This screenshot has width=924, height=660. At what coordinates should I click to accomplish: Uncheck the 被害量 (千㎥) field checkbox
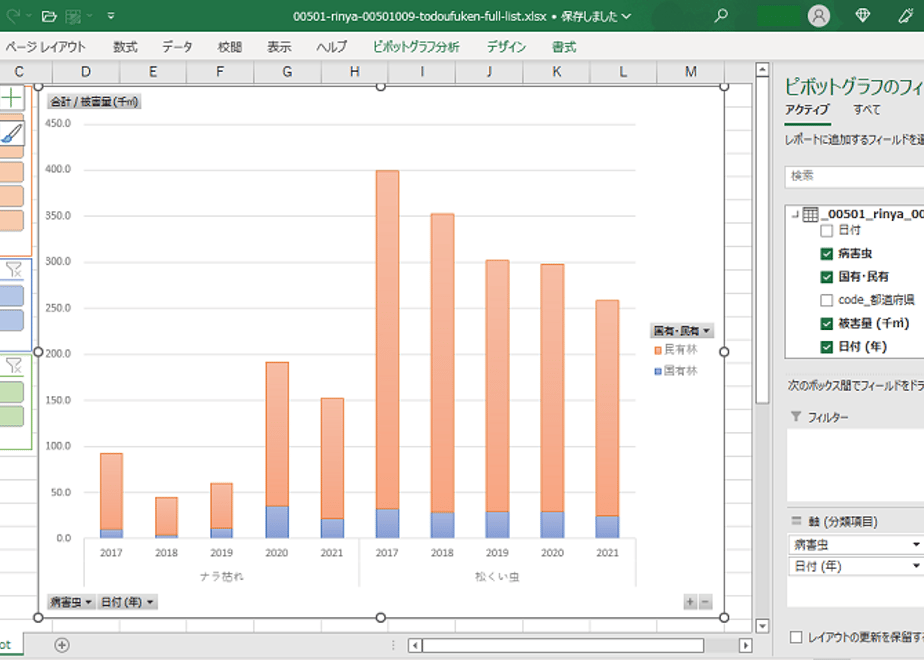(827, 324)
